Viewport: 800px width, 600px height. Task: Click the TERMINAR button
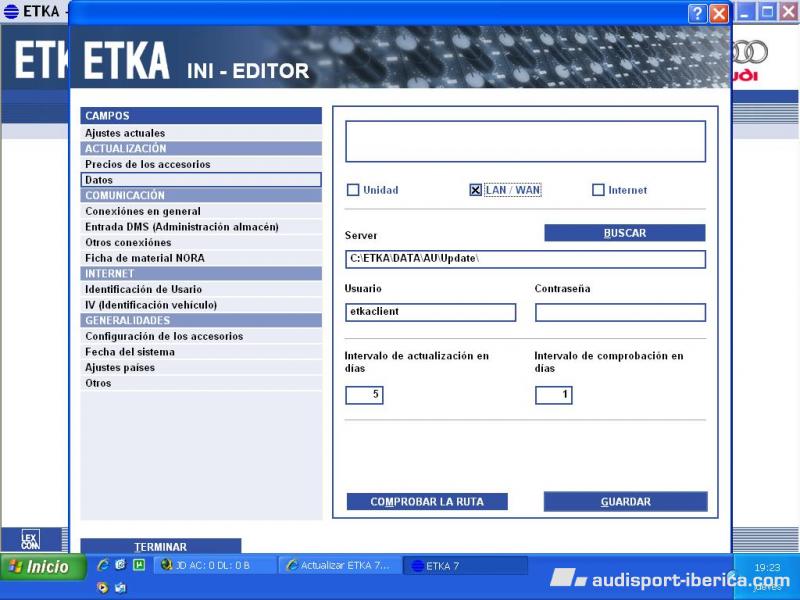pos(161,546)
